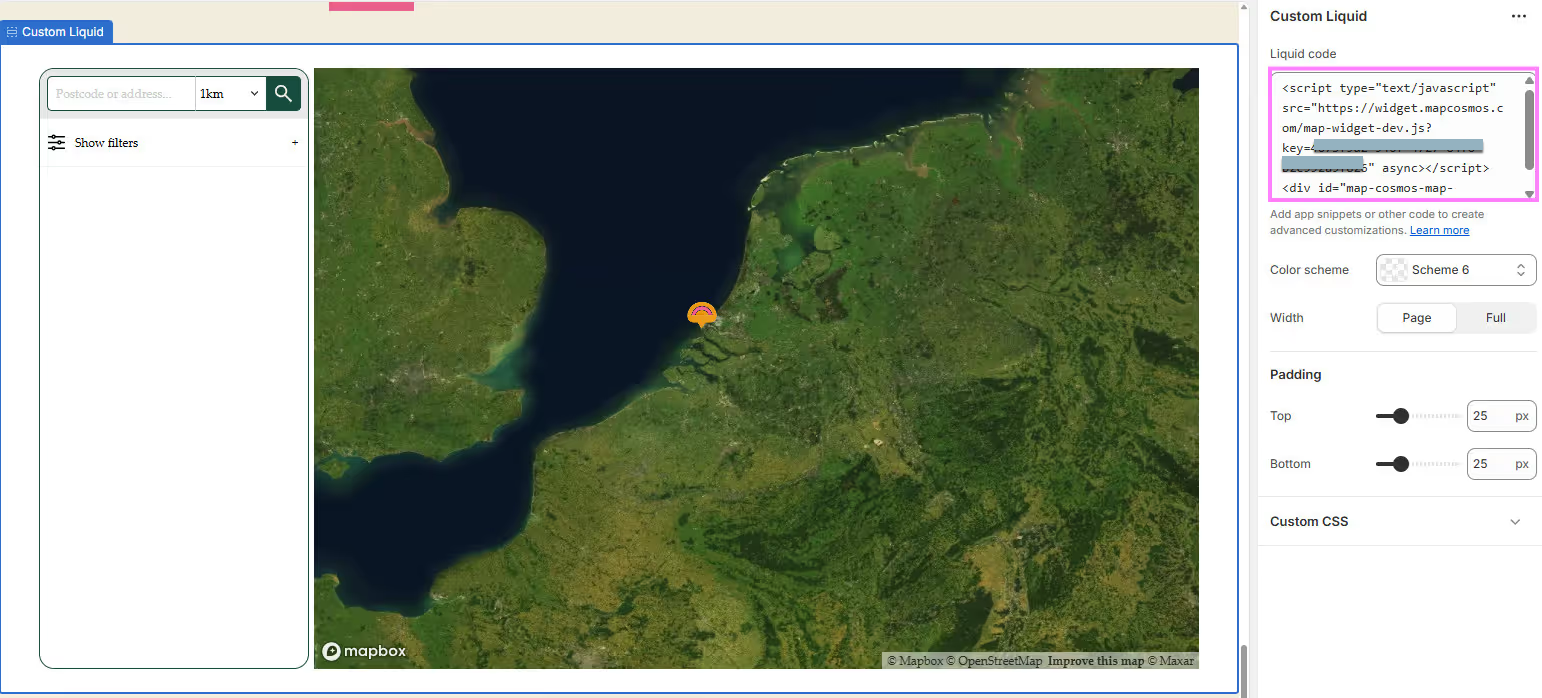This screenshot has height=698, width=1542.
Task: Click the Bottom padding slider
Action: [x=1418, y=464]
